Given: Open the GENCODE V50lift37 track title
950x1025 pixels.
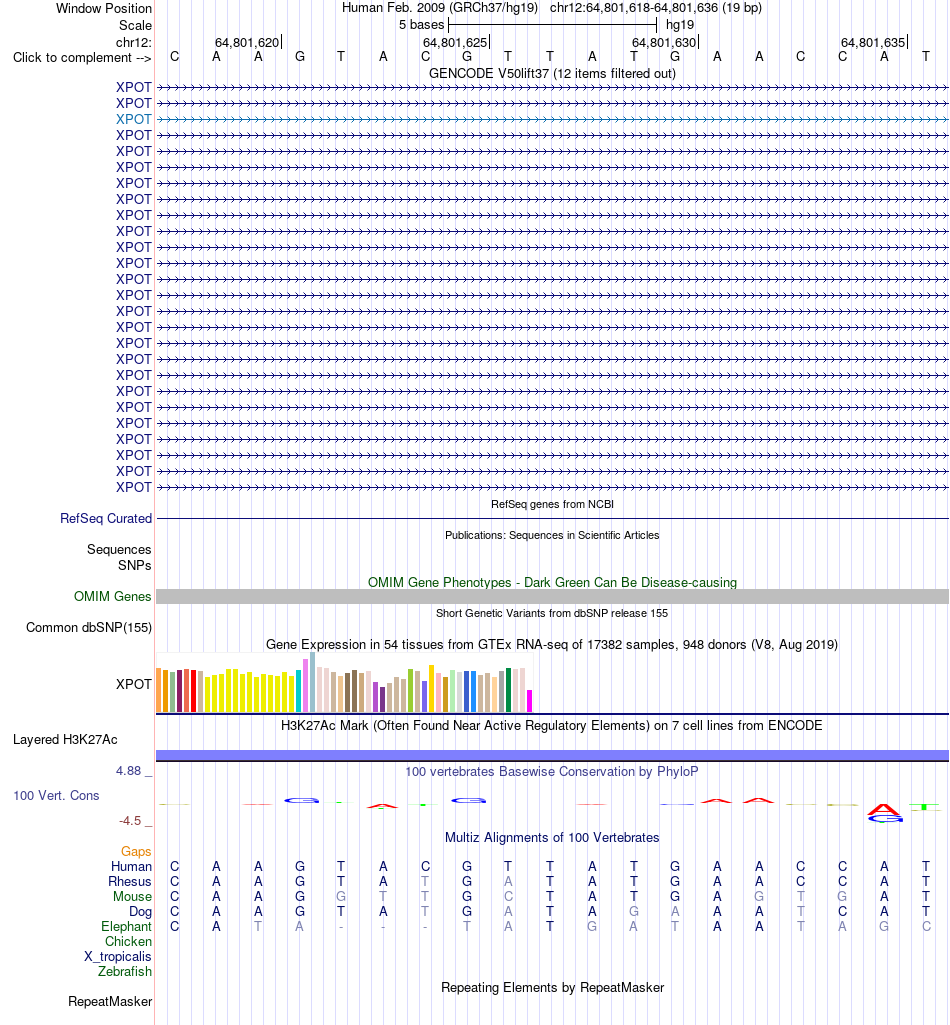Looking at the screenshot, I should coord(552,73).
